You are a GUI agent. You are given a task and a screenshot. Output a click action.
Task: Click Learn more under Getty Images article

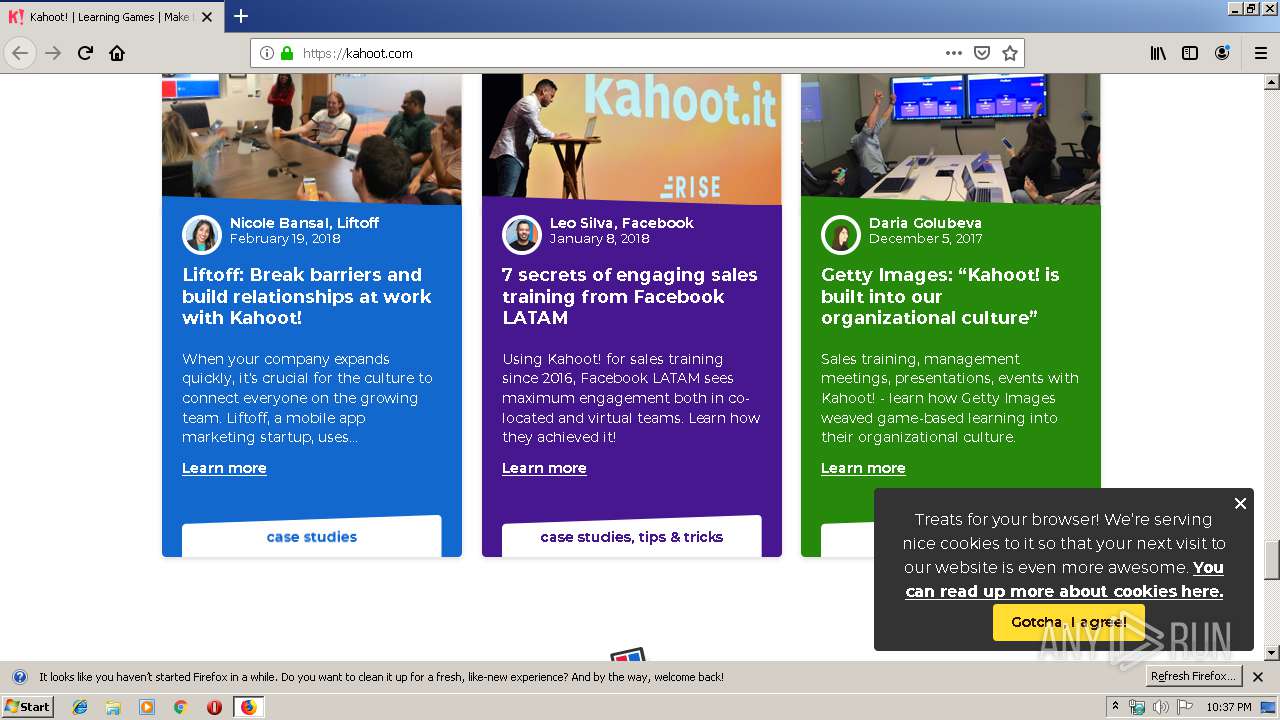pos(863,468)
